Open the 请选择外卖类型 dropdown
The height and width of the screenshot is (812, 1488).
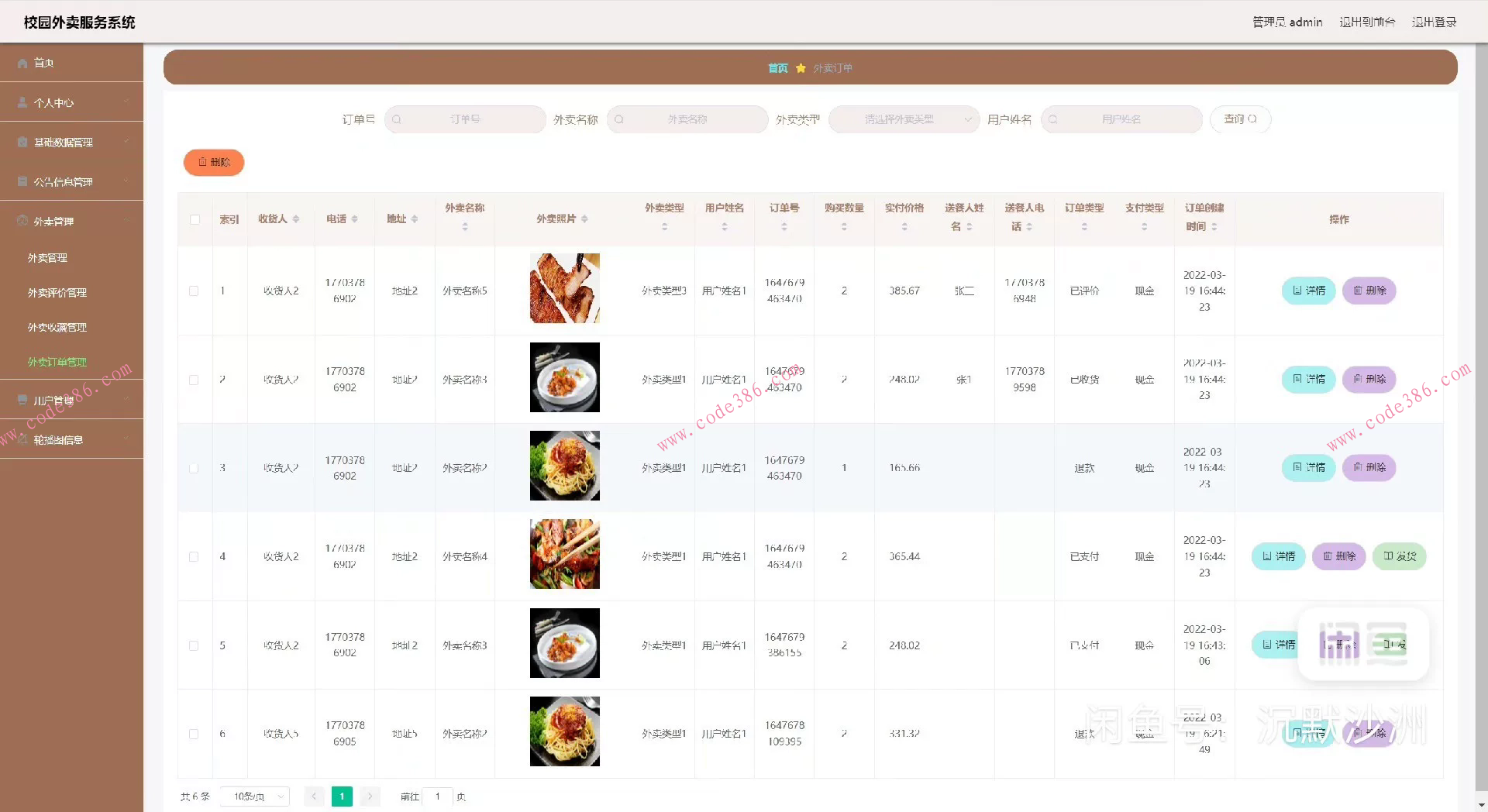click(904, 119)
